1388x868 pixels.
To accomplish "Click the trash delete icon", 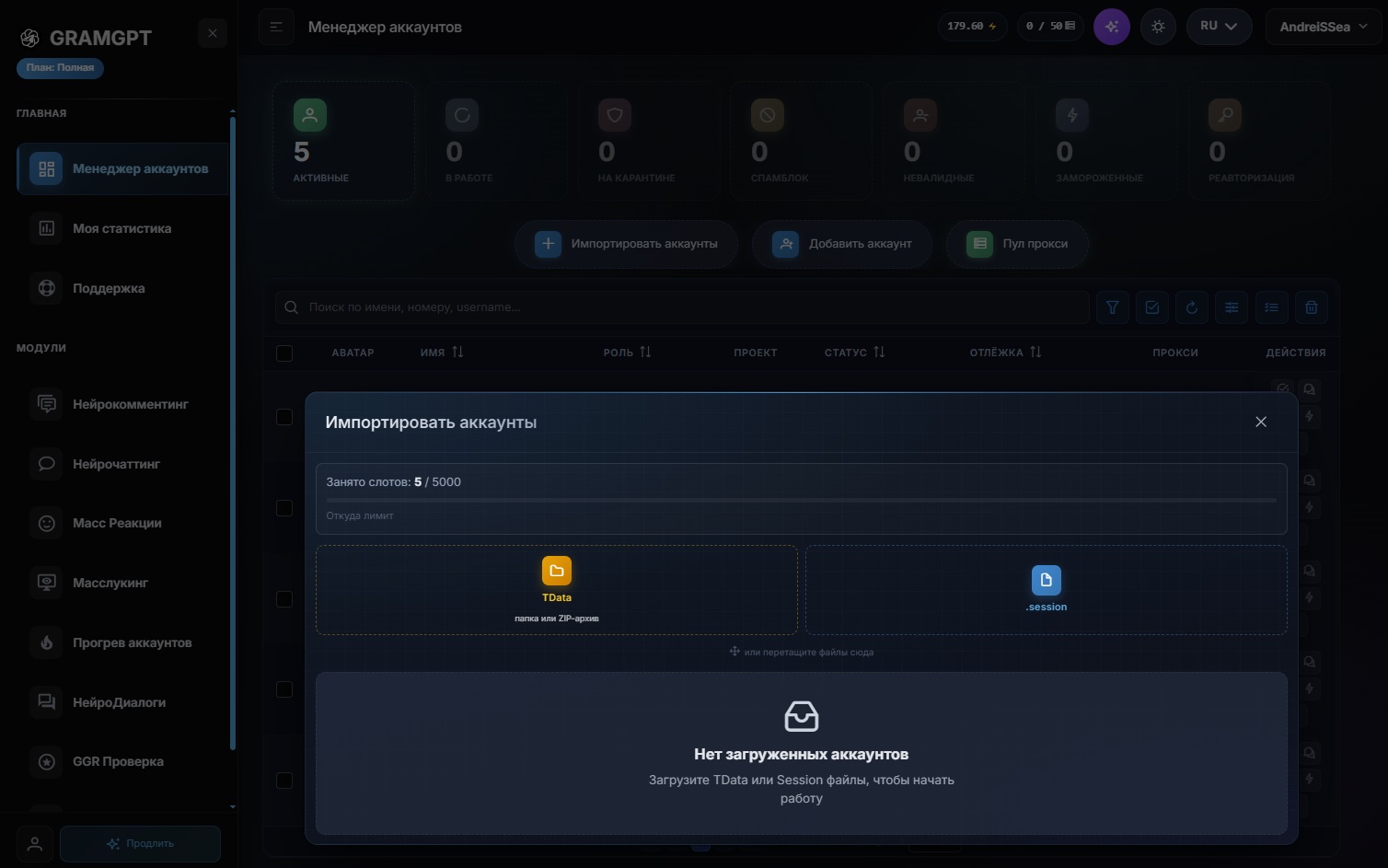I will (1312, 307).
